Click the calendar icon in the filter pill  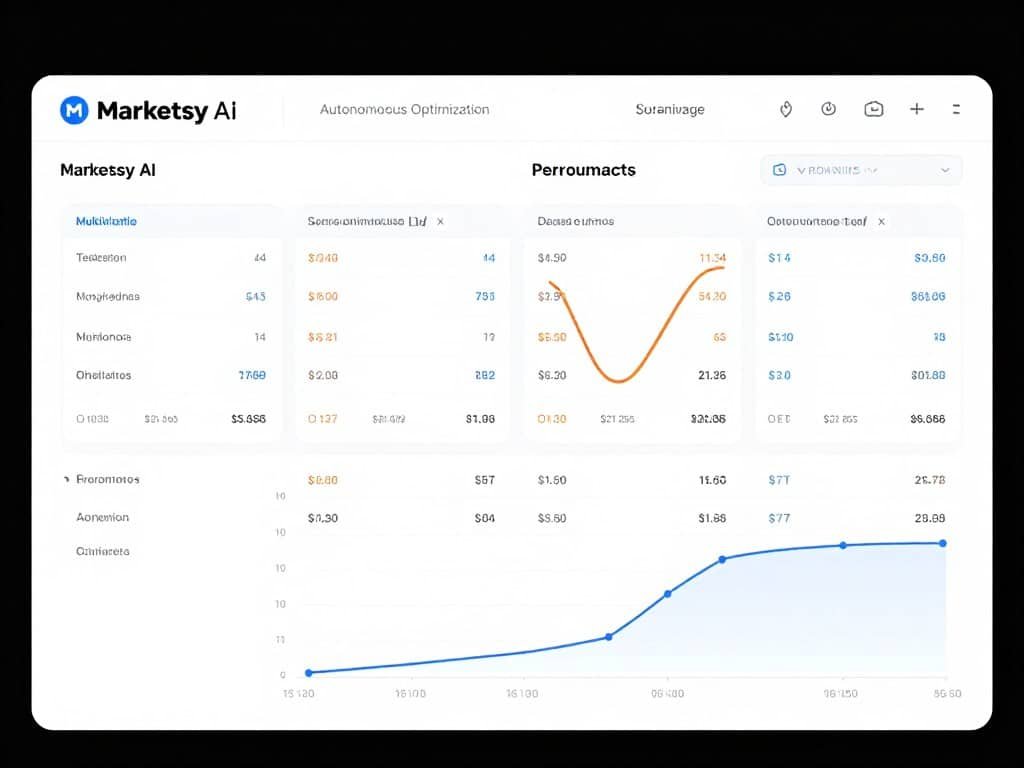click(x=779, y=170)
